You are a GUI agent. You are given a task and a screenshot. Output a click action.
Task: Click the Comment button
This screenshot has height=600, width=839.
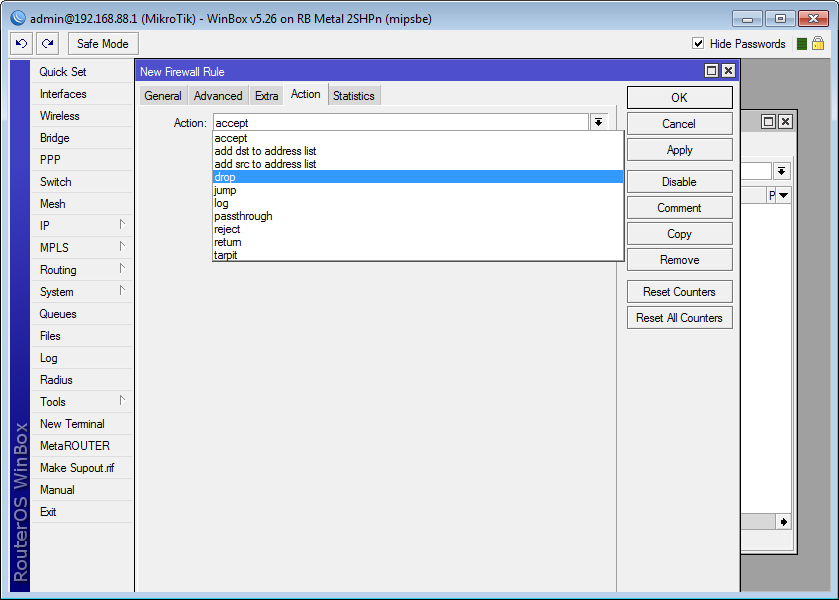[x=680, y=208]
